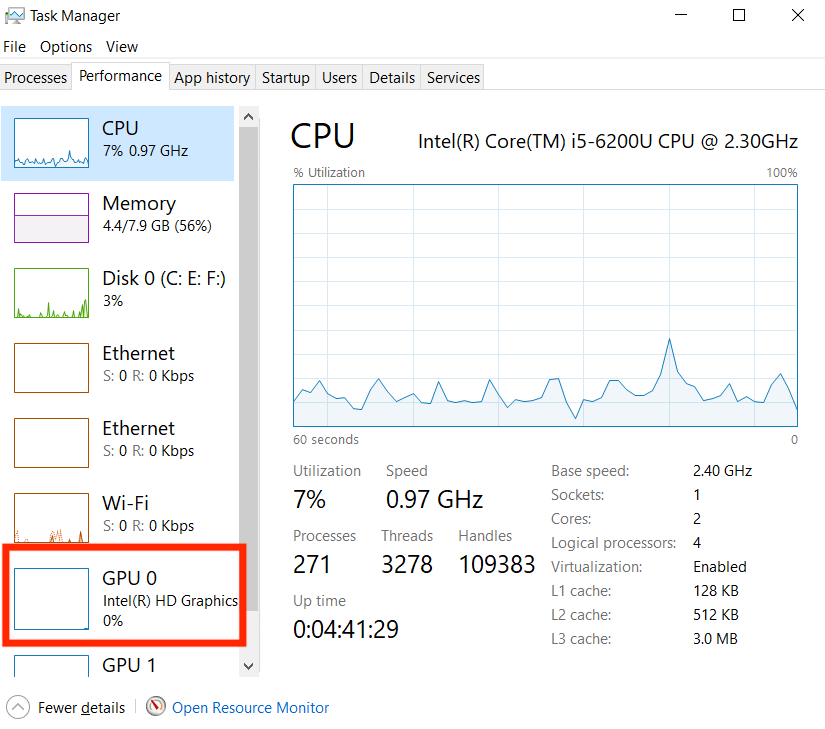
Task: Click the % Utilization graph label
Action: tap(329, 173)
